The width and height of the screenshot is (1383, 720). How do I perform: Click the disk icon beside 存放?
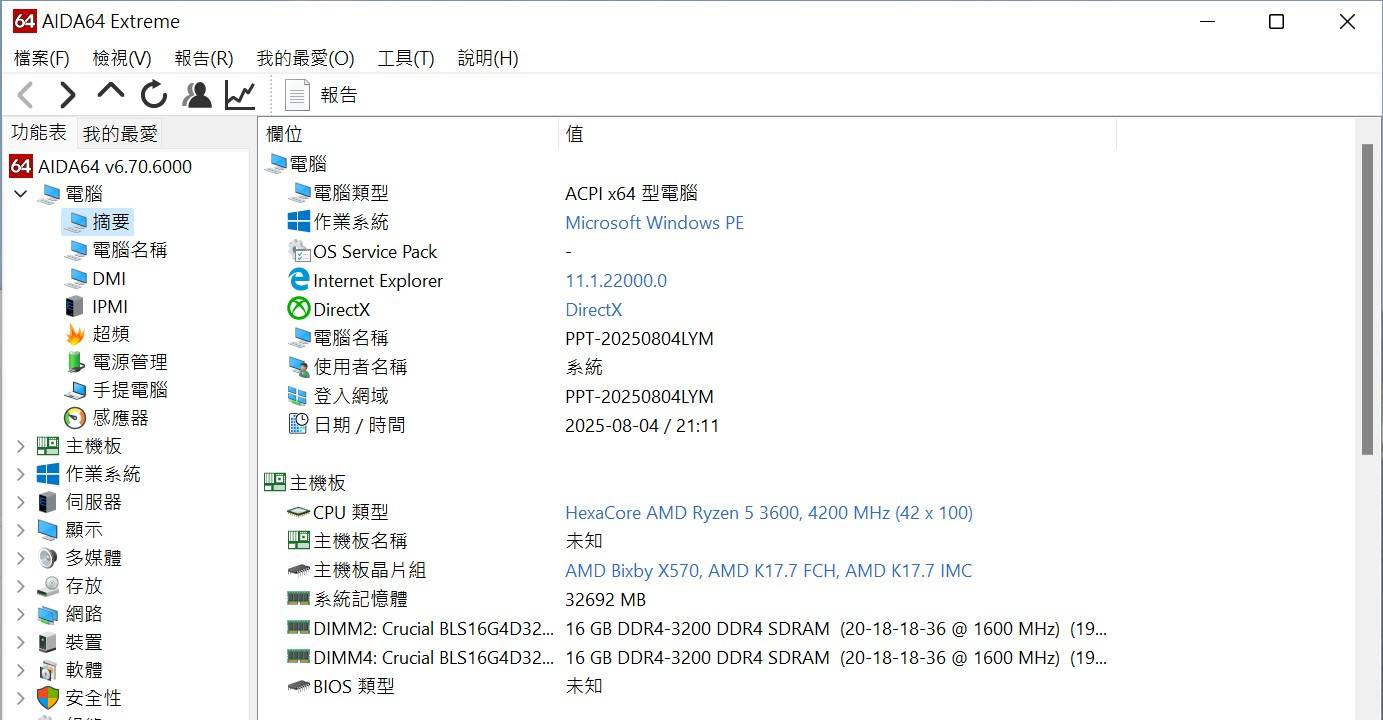click(48, 586)
